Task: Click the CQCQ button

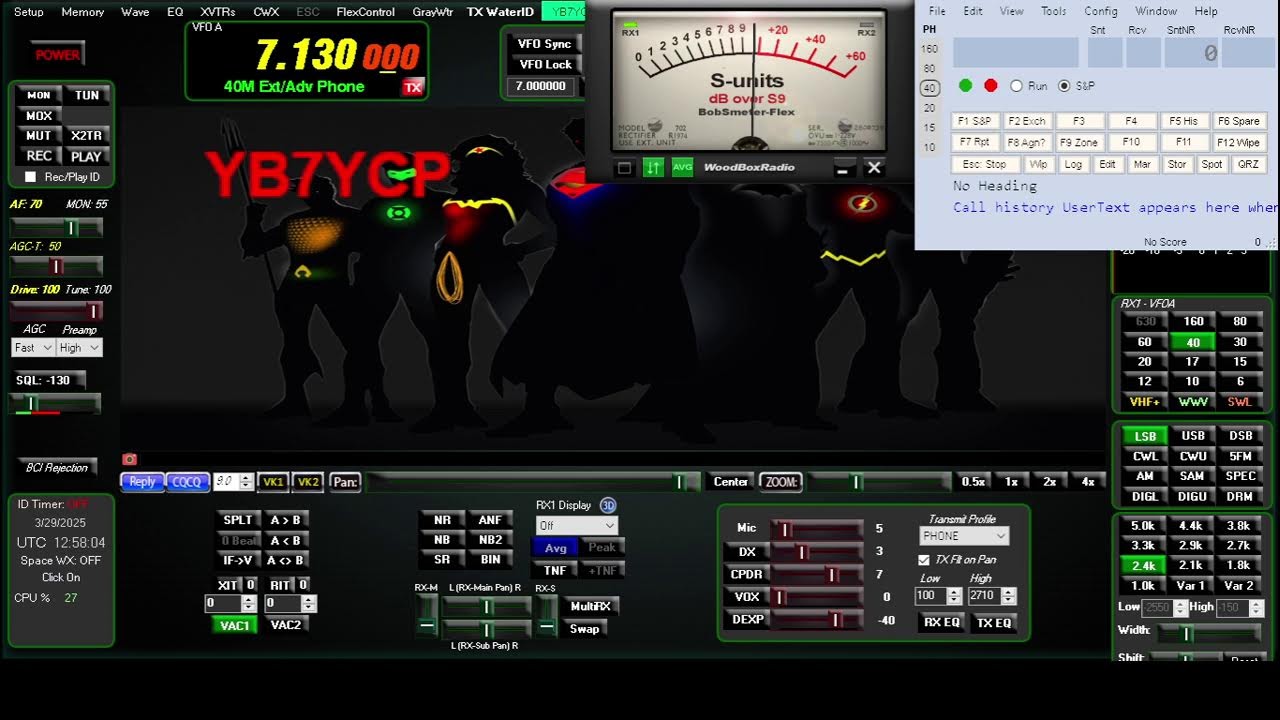Action: 187,482
